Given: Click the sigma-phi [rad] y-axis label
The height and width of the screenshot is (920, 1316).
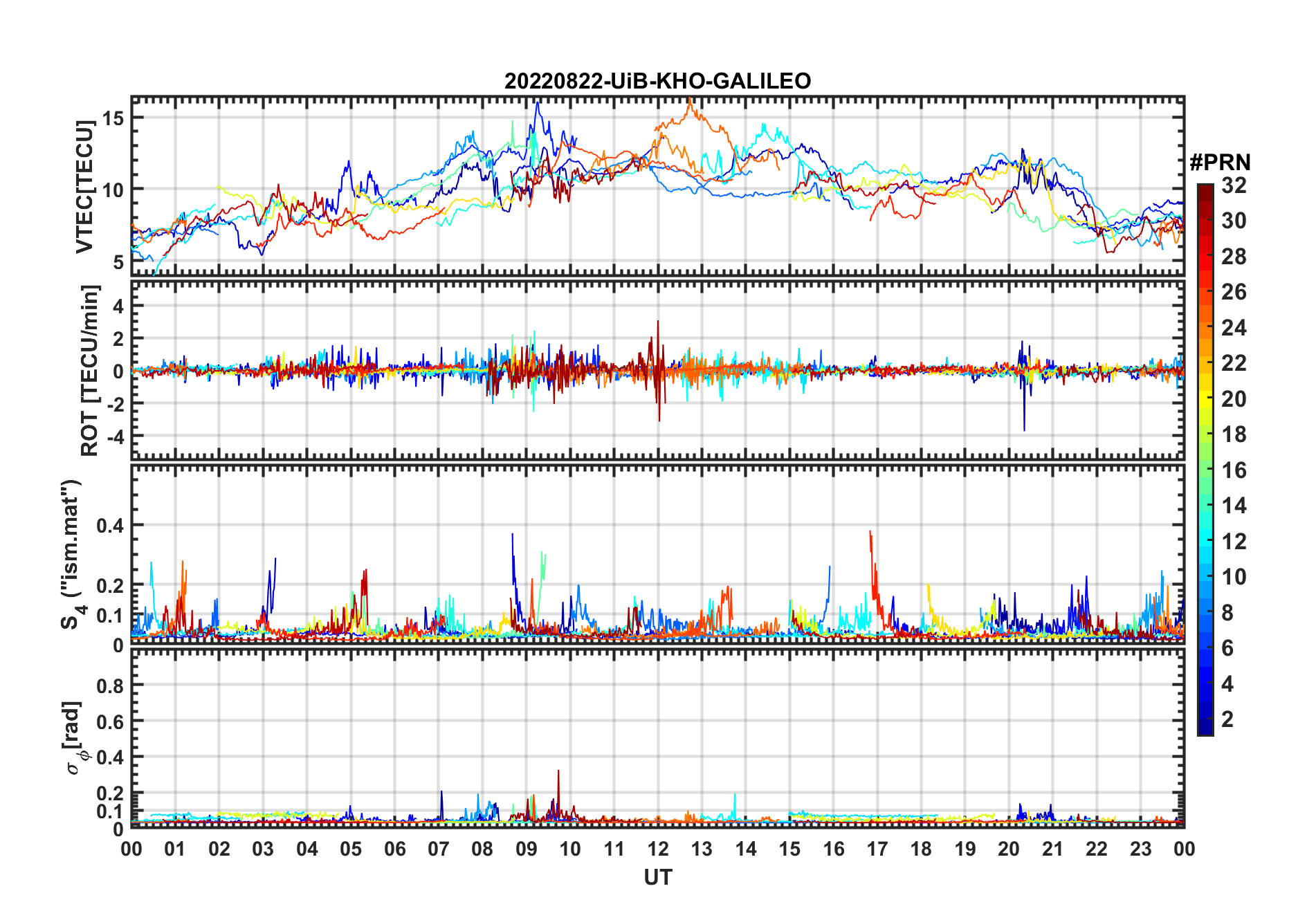Looking at the screenshot, I should (x=75, y=737).
